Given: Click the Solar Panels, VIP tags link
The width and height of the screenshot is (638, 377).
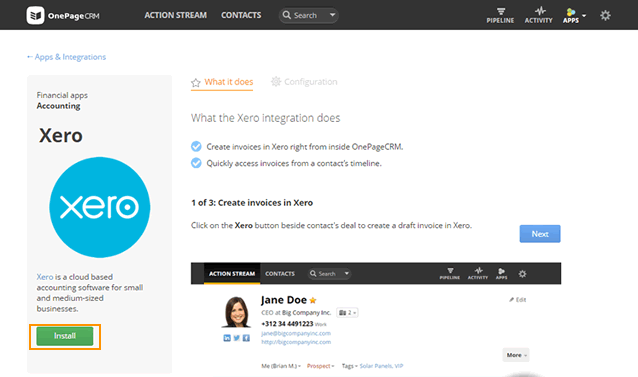Looking at the screenshot, I should pyautogui.click(x=381, y=366).
